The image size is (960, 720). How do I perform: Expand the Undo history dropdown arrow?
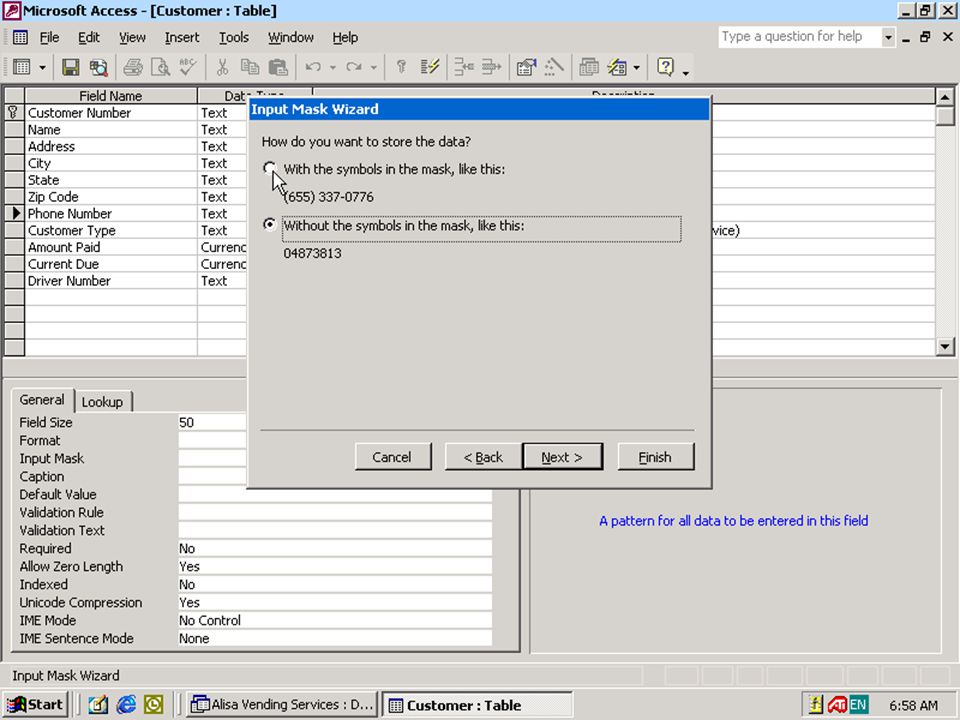[x=332, y=67]
